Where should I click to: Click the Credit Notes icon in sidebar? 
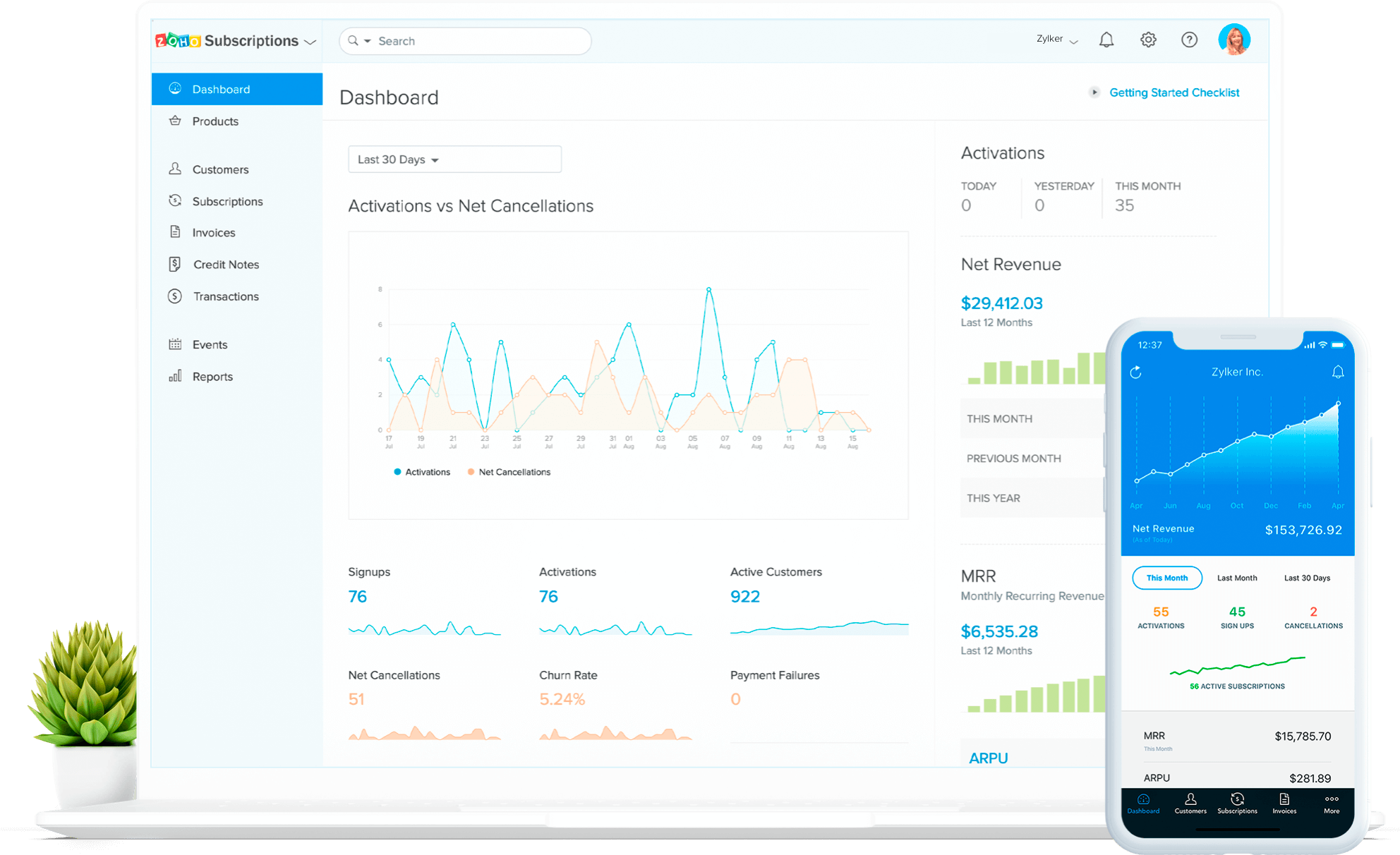pyautogui.click(x=175, y=265)
